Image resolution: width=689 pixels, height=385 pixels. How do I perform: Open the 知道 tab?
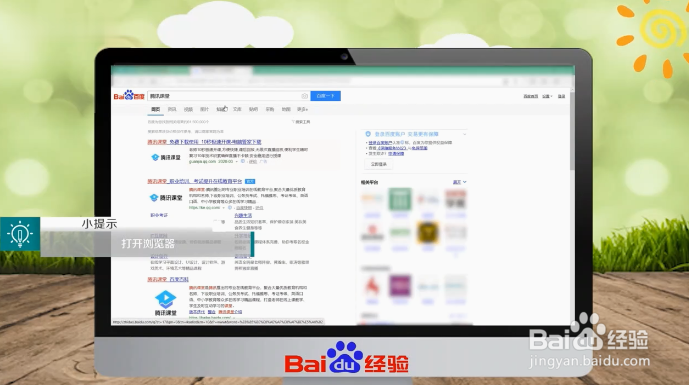[221, 109]
